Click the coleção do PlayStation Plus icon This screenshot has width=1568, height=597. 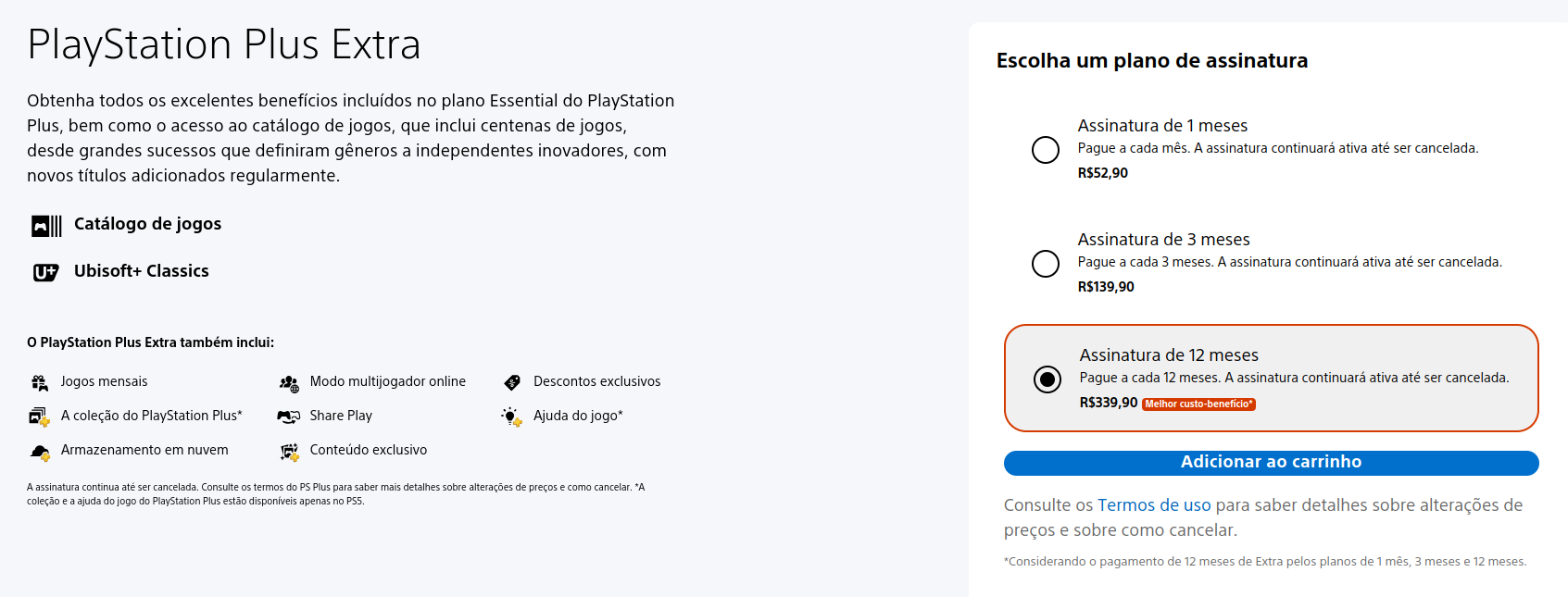click(x=39, y=417)
